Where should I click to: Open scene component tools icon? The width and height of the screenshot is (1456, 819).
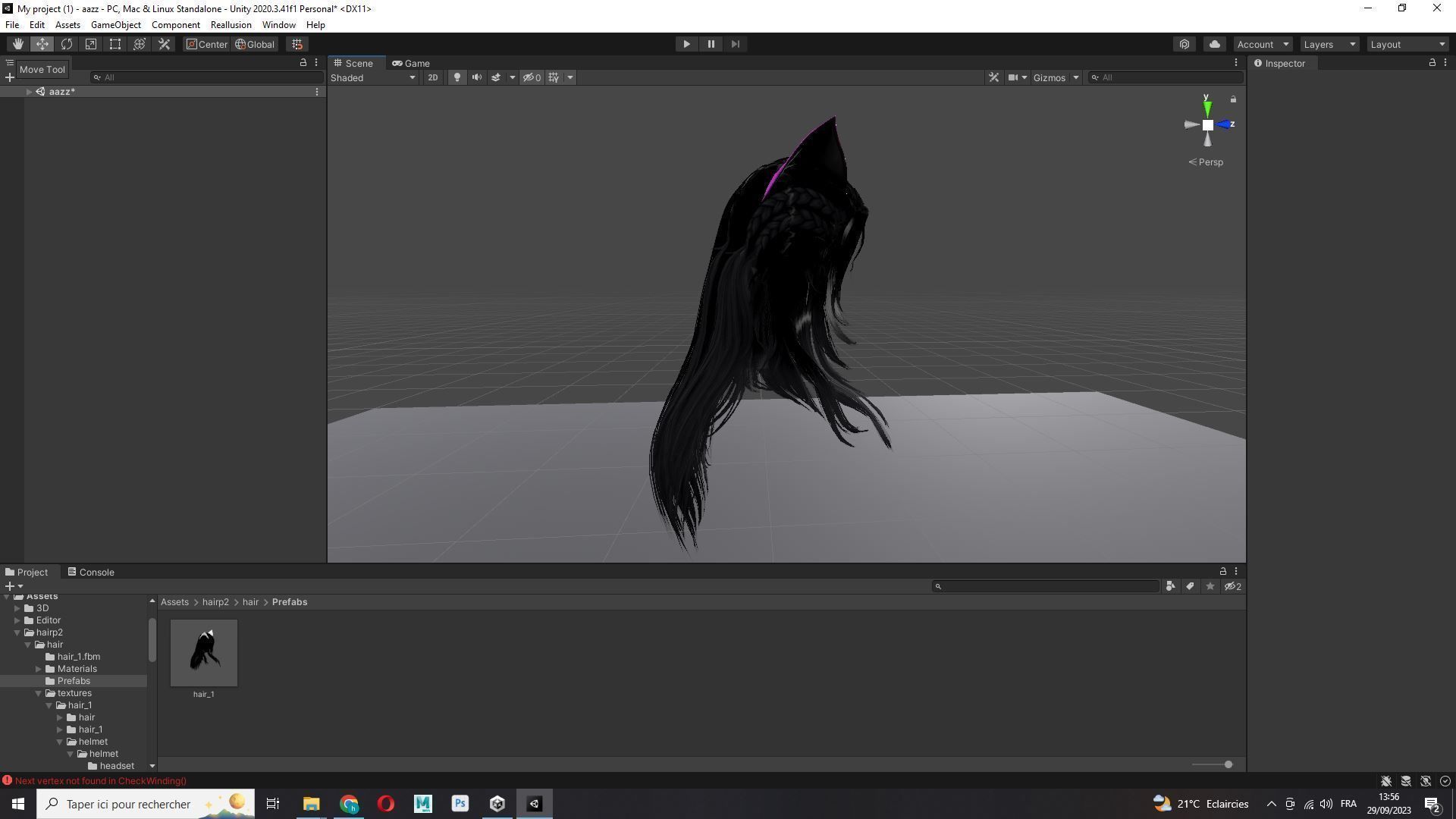point(993,77)
